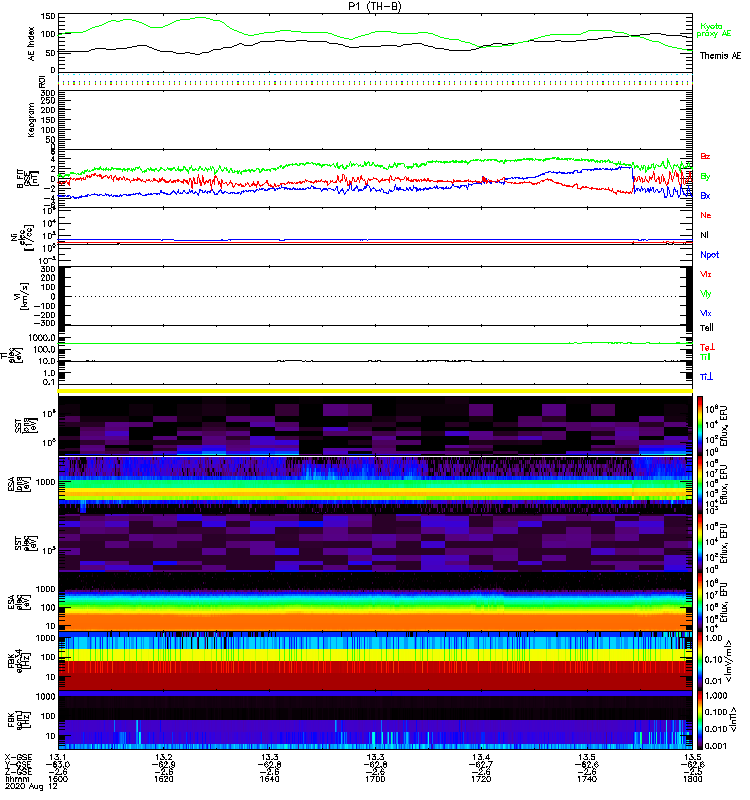
Task: Click the "13.1" X-GSE value
Action: (58, 757)
